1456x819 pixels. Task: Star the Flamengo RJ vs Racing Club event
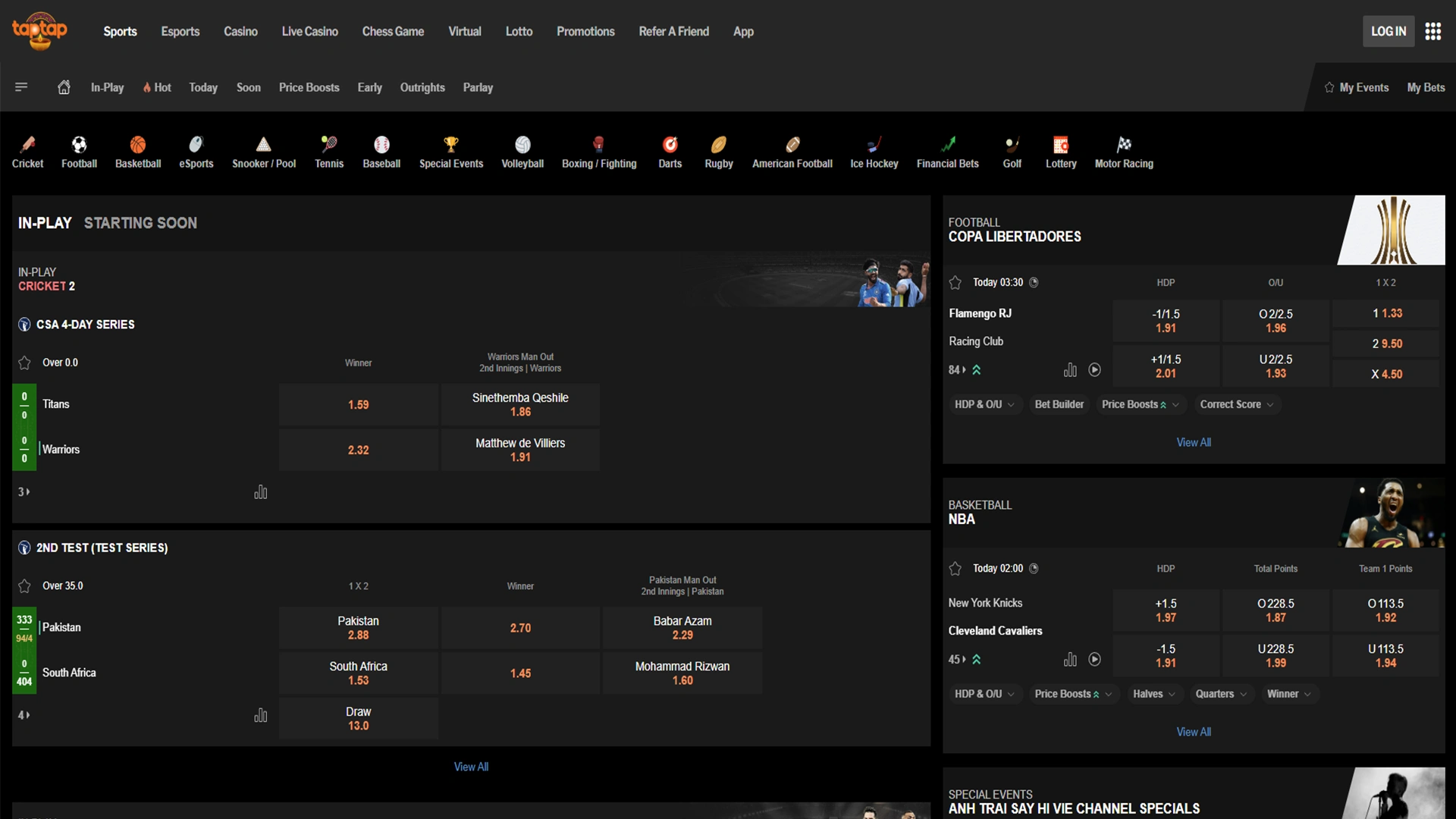pyautogui.click(x=955, y=282)
